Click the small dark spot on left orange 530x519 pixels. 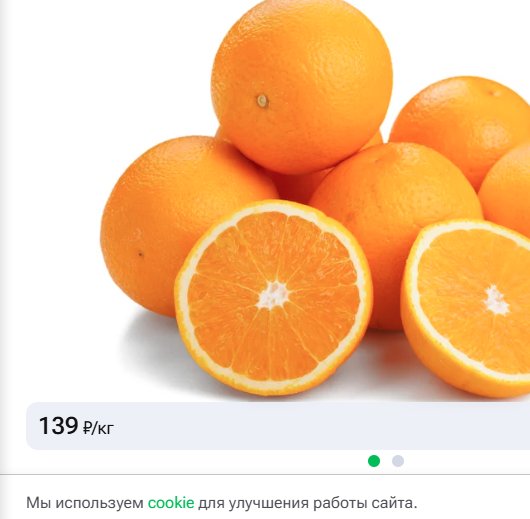(x=141, y=254)
